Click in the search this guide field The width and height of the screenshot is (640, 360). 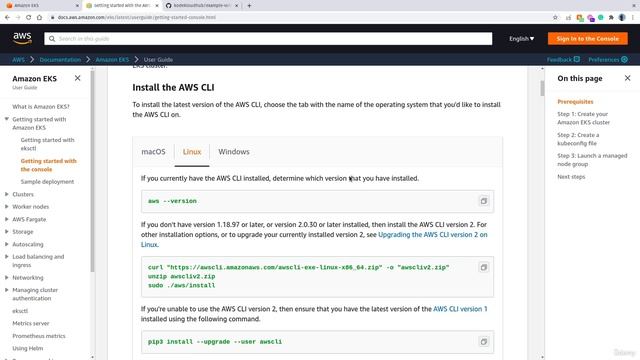tap(268, 39)
